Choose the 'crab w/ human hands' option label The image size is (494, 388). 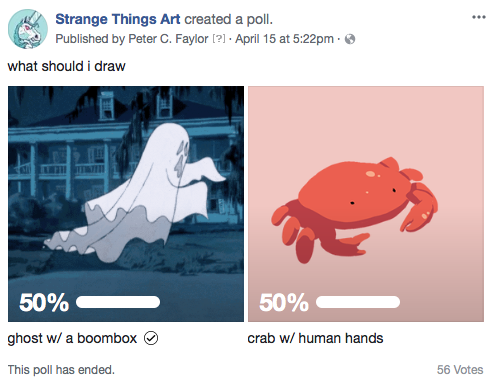[x=315, y=338]
